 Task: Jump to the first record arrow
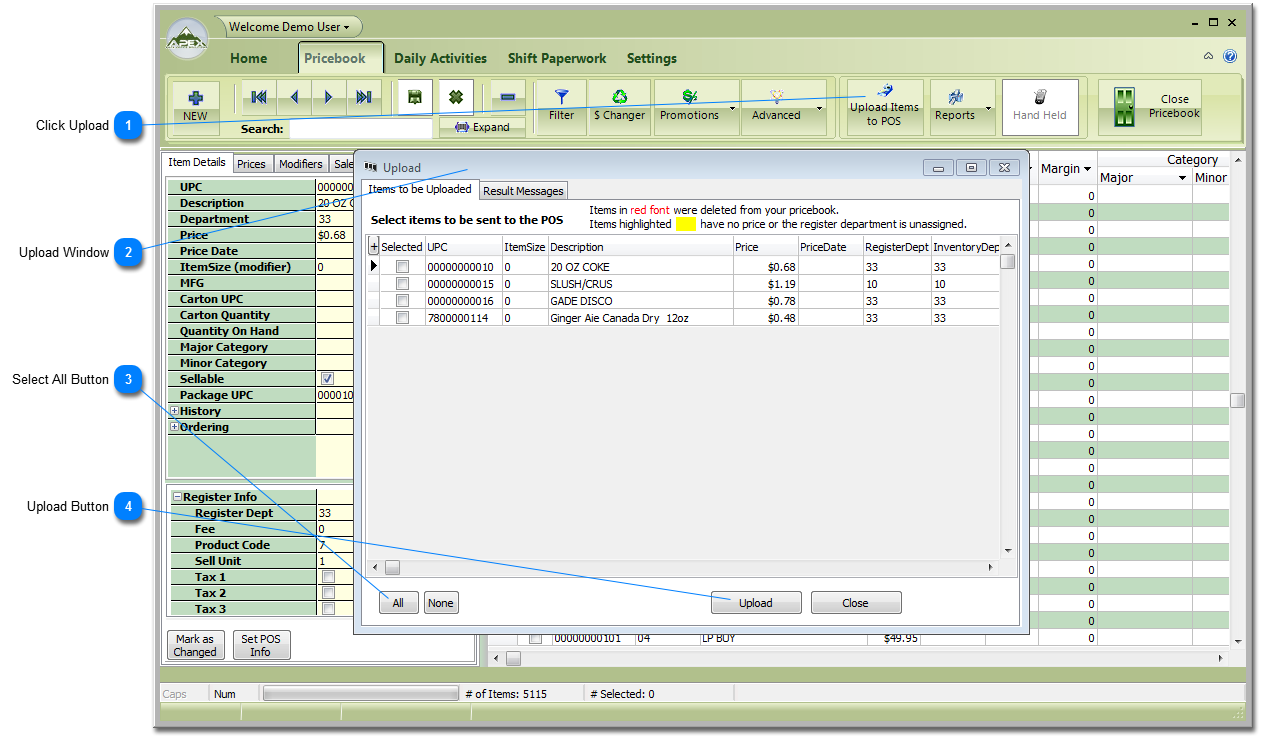pyautogui.click(x=259, y=97)
